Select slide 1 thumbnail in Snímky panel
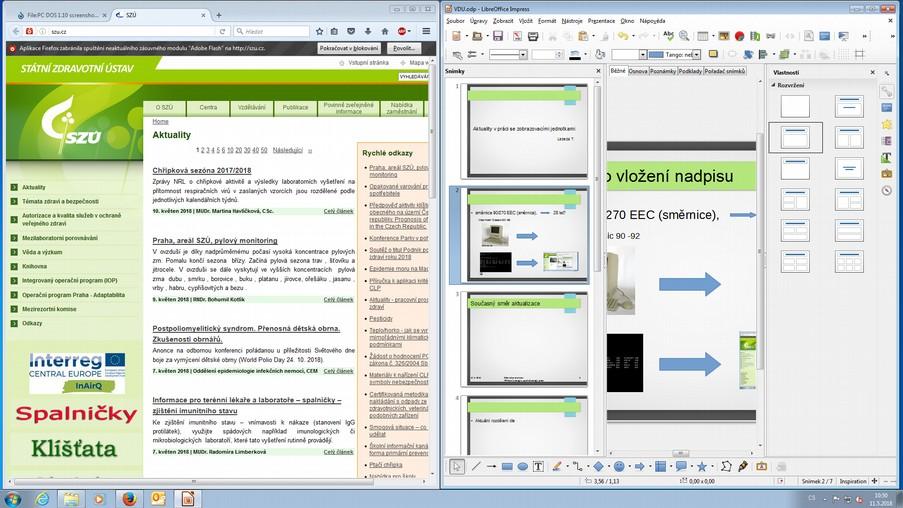Screen dimensions: 903x508 pyautogui.click(x=527, y=130)
